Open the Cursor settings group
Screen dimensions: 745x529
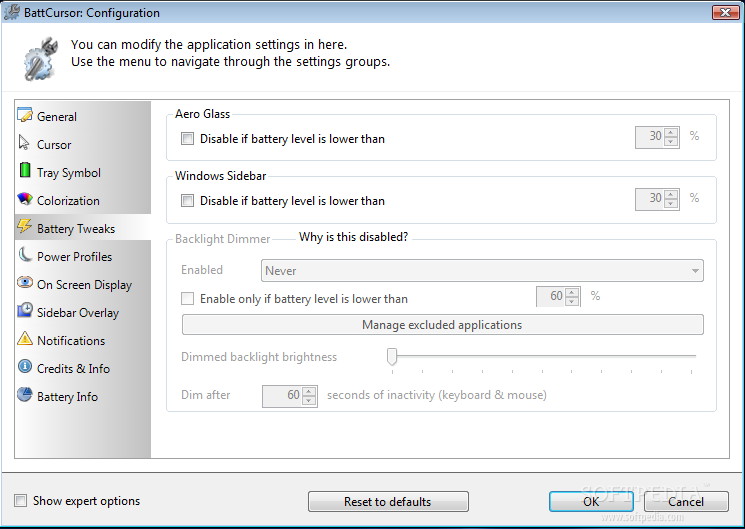coord(83,144)
